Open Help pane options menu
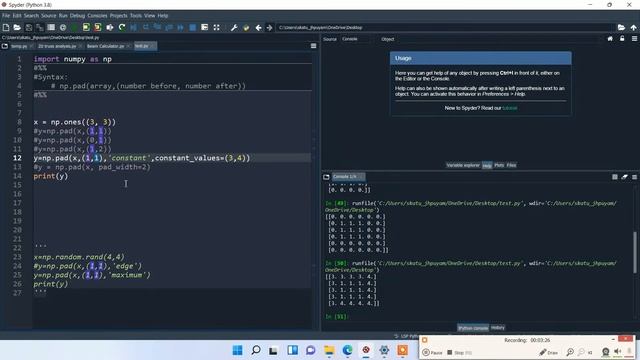The width and height of the screenshot is (640, 360). [x=634, y=39]
